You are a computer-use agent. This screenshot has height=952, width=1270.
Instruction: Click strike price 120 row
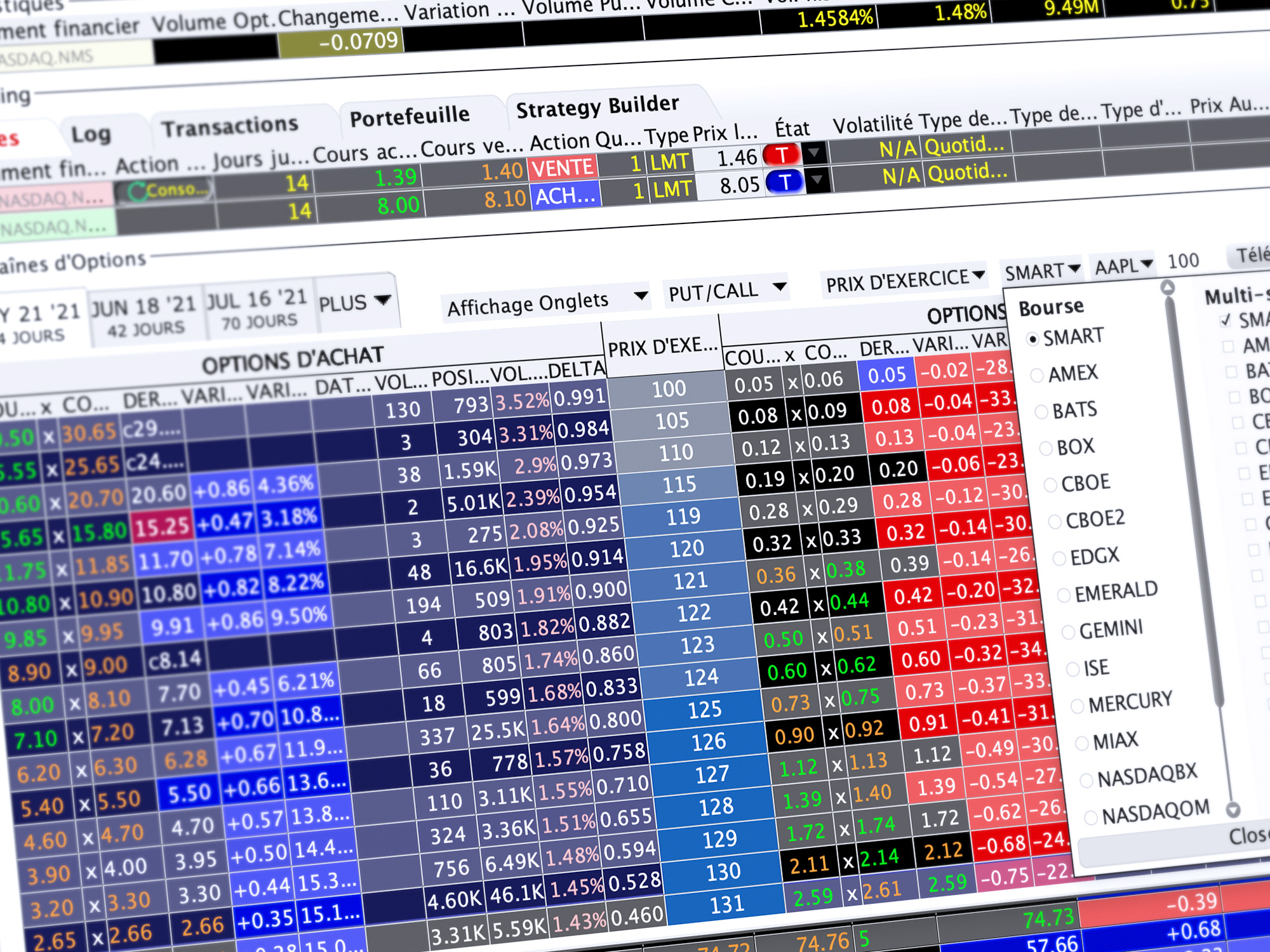click(687, 548)
